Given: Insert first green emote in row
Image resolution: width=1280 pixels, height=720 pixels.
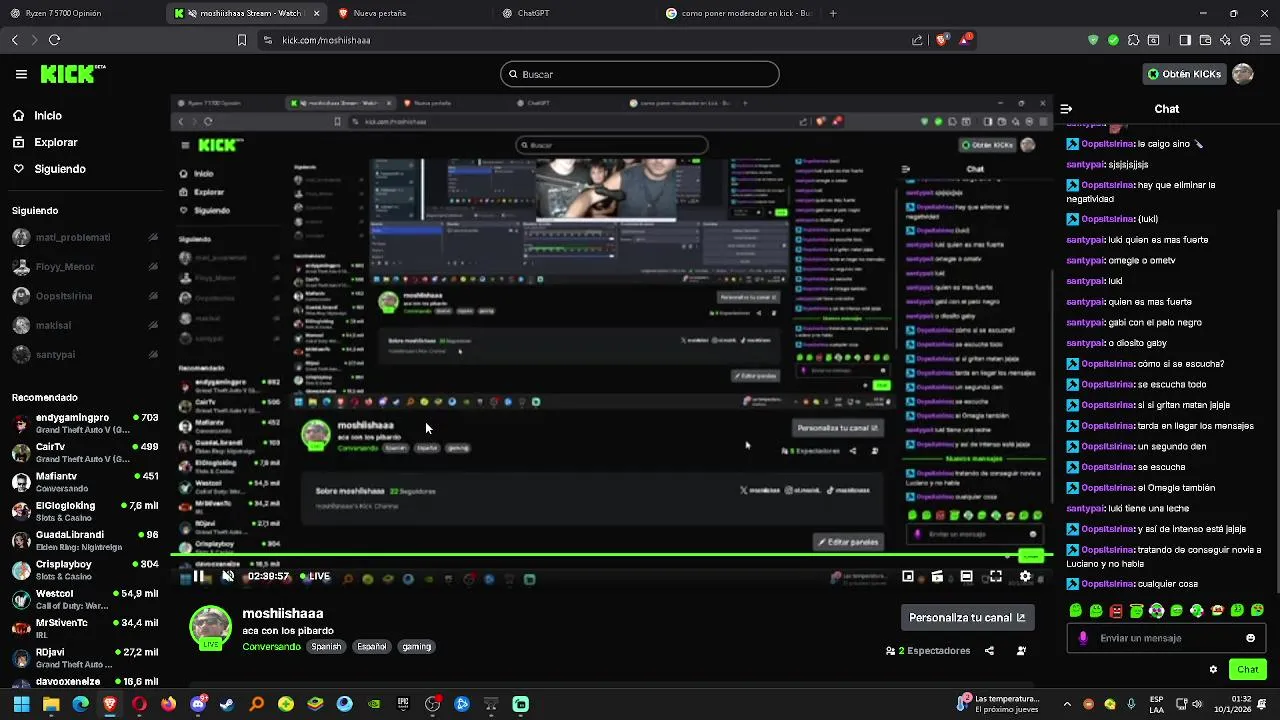Looking at the screenshot, I should [1076, 611].
